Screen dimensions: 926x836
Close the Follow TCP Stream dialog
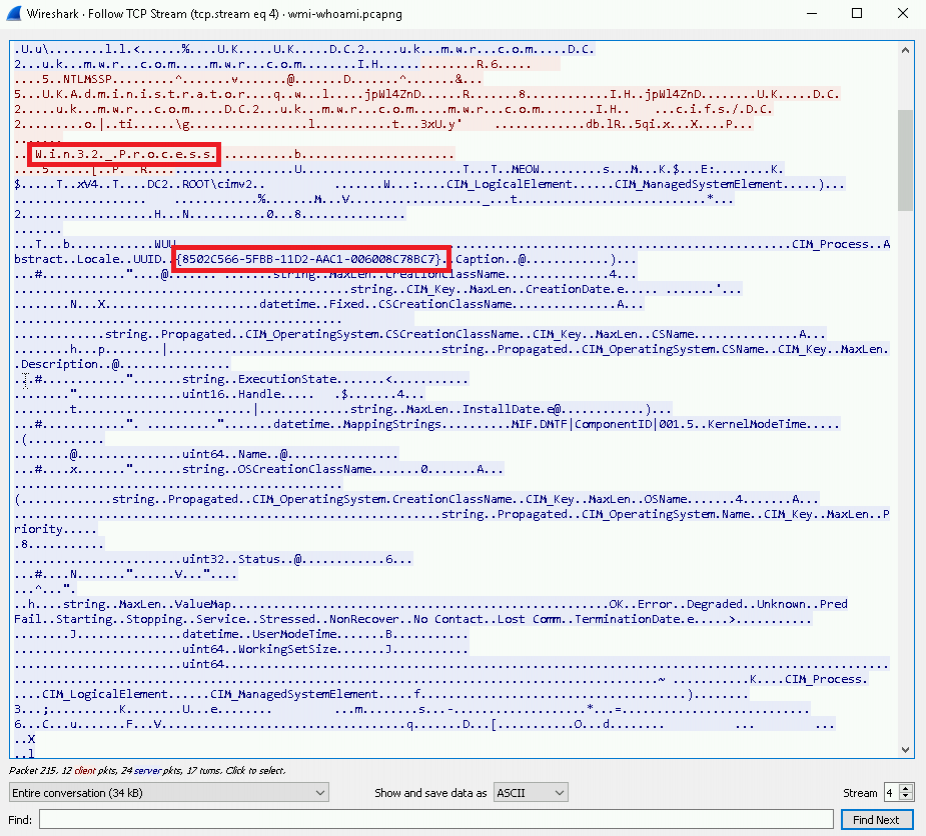[903, 13]
